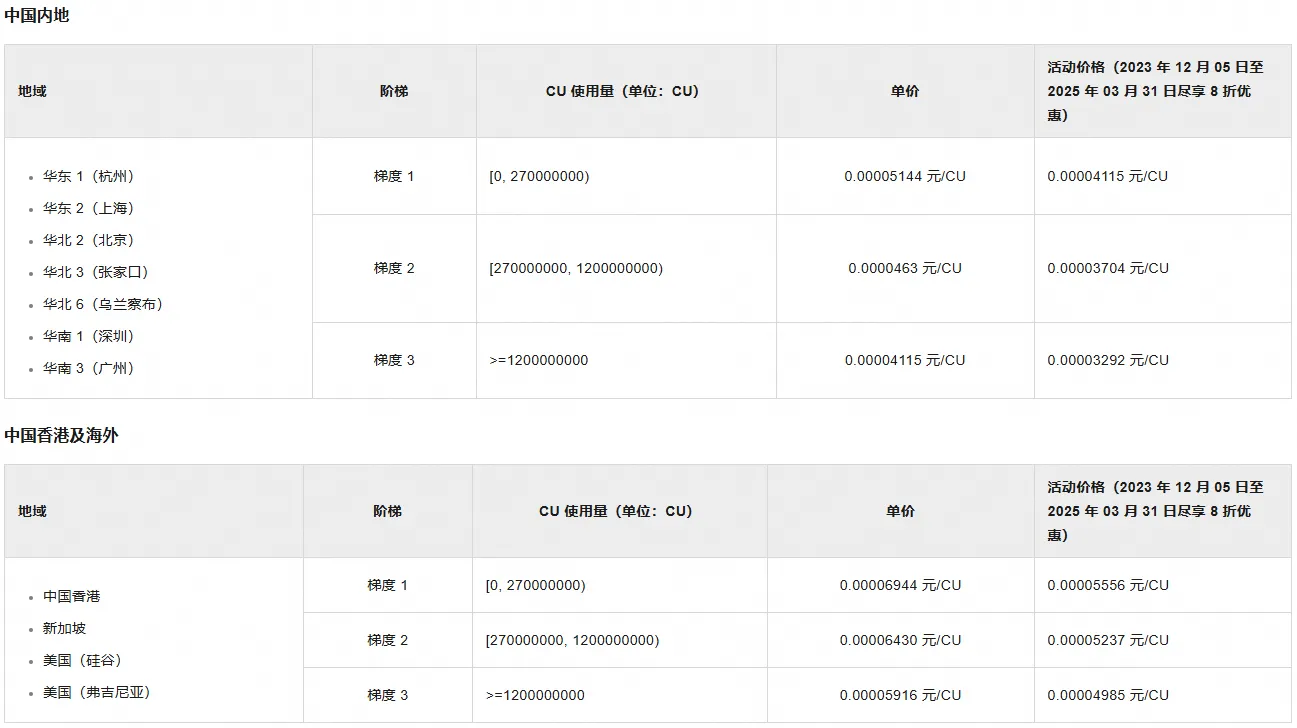
Task: Click the 华东 2（上海） region entry
Action: point(88,208)
